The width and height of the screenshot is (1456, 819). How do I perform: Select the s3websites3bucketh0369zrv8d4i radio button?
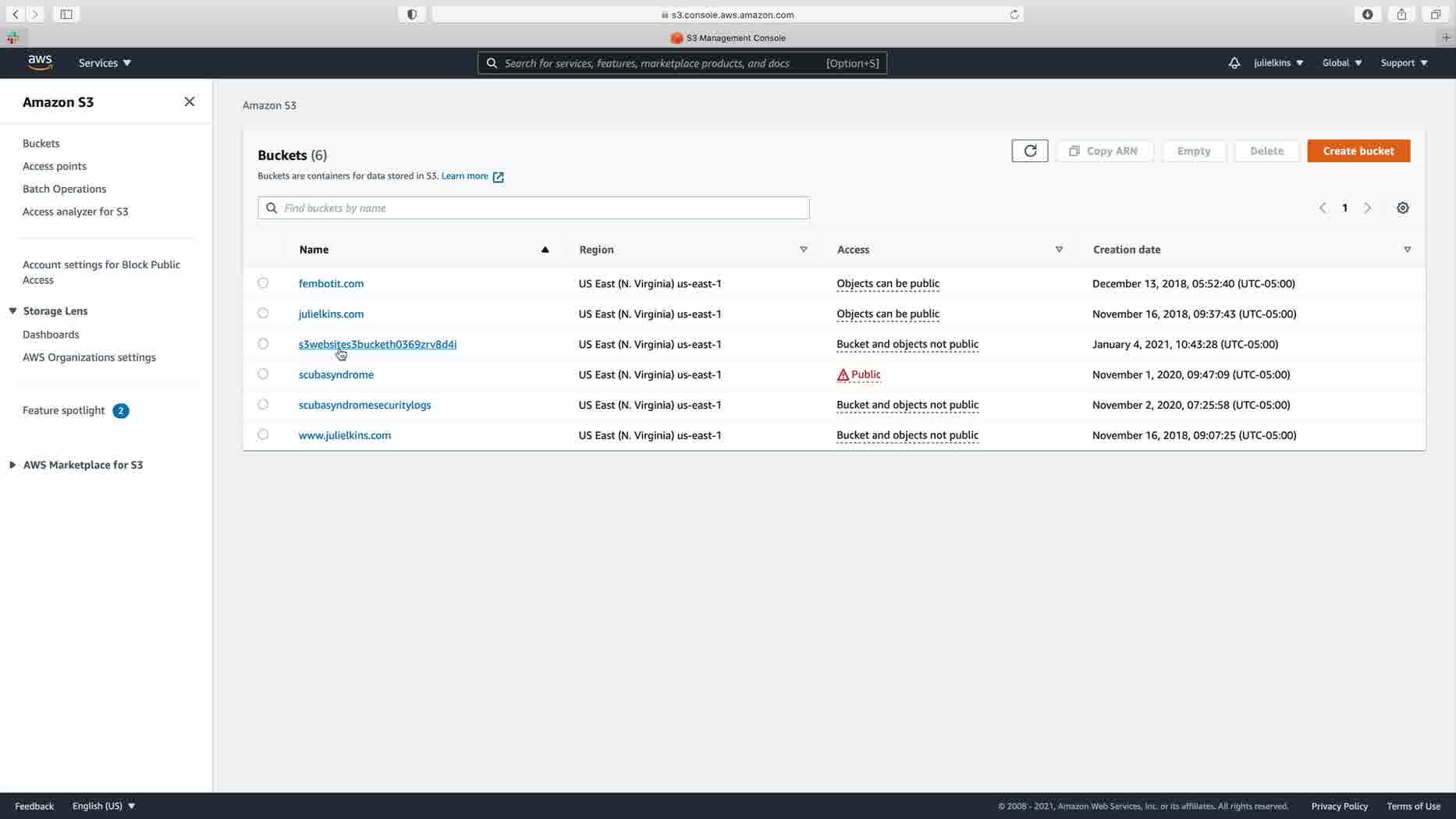(x=263, y=344)
